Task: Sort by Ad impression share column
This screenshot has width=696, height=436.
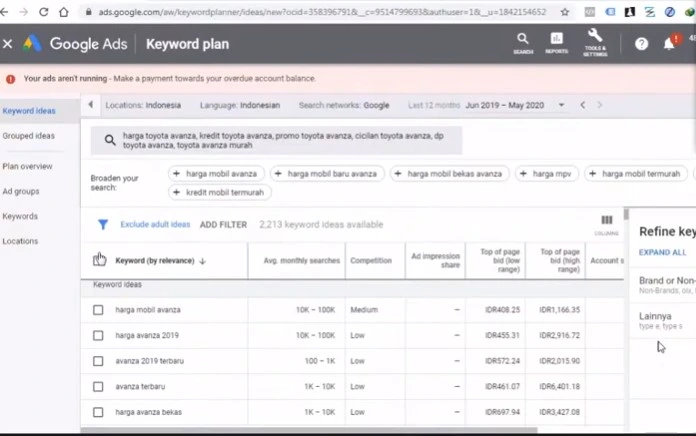Action: (435, 261)
